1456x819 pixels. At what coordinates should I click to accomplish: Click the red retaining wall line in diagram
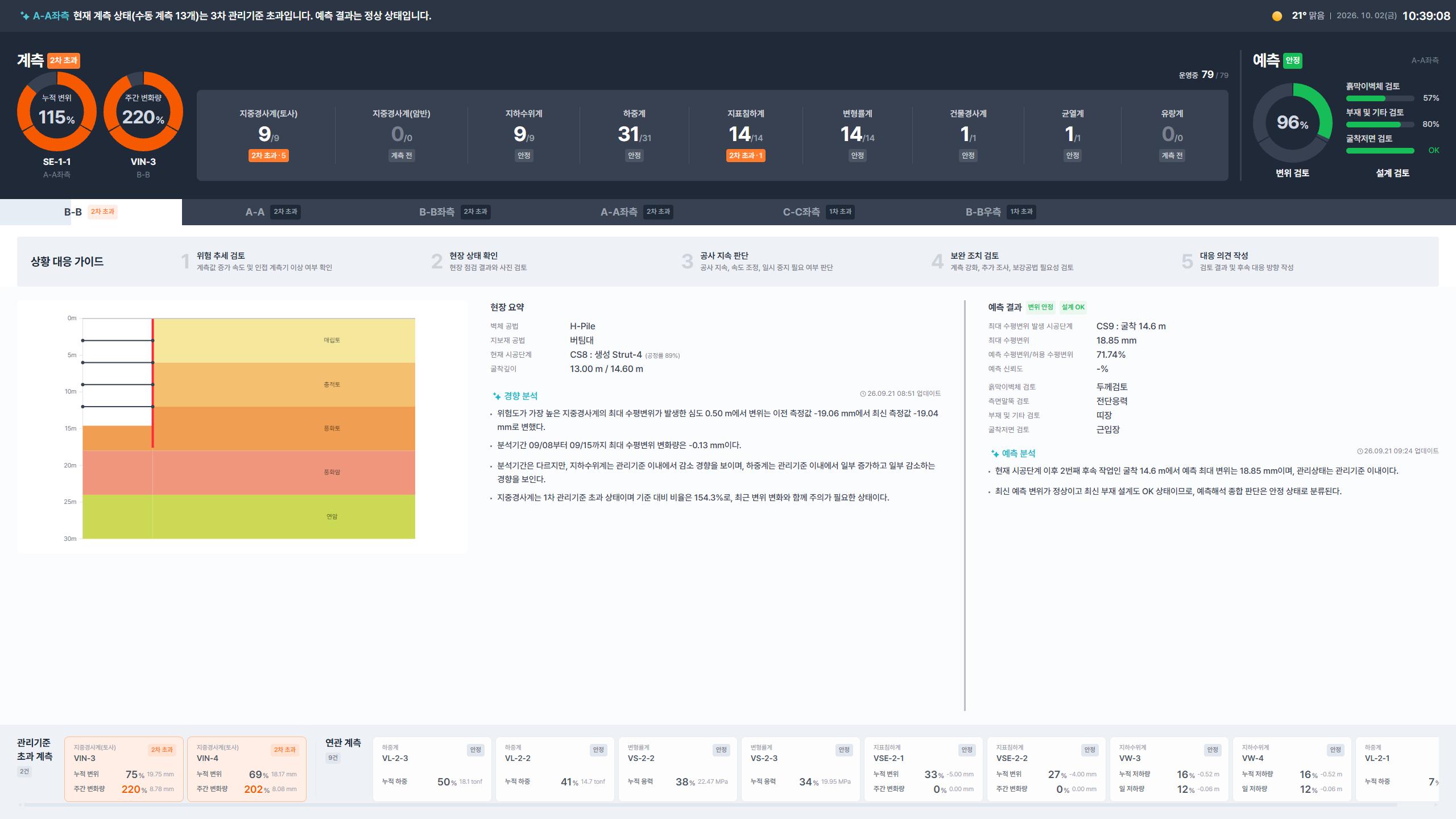pos(152,383)
